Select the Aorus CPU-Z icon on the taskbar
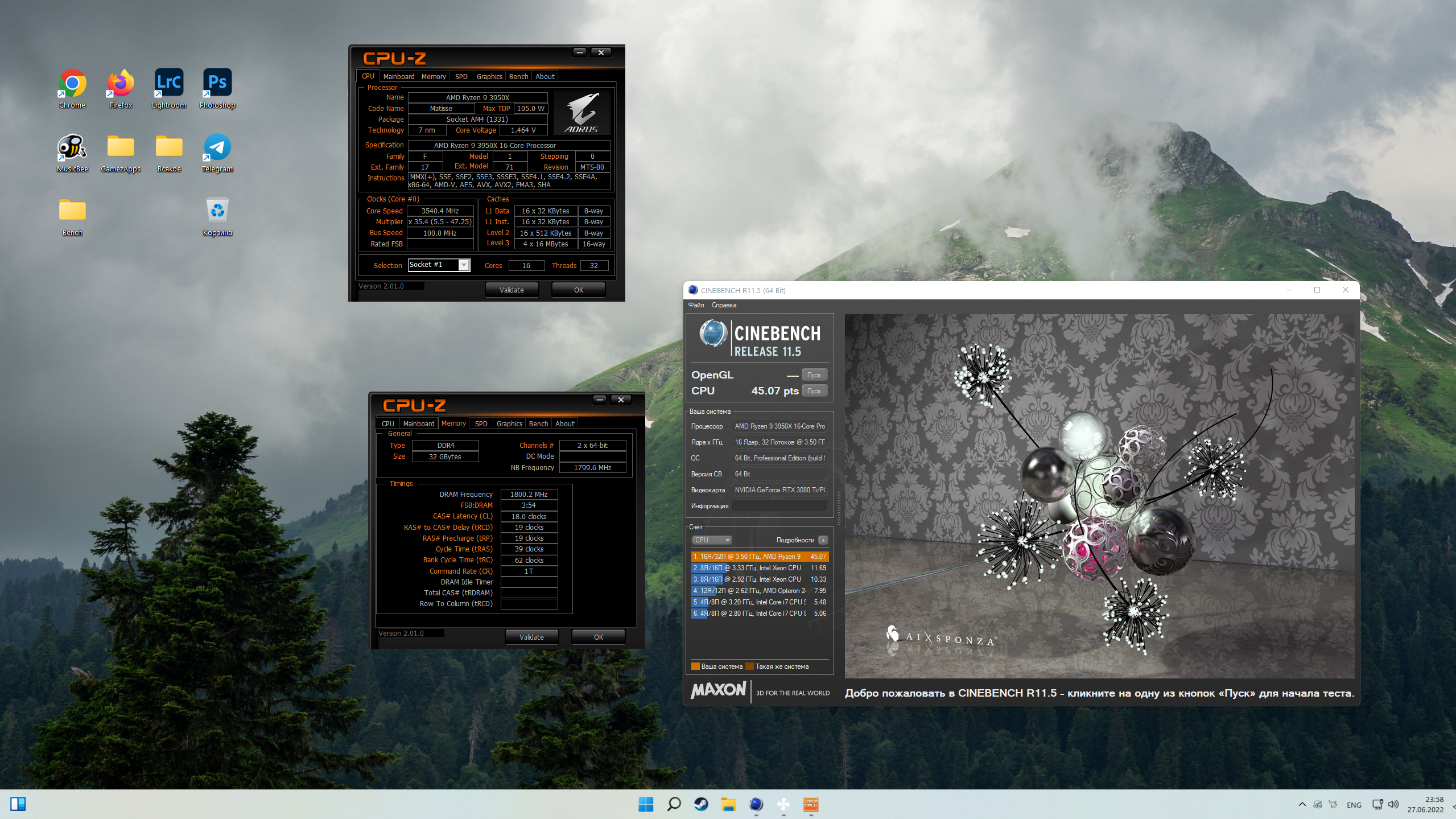This screenshot has height=819, width=1456. click(811, 804)
